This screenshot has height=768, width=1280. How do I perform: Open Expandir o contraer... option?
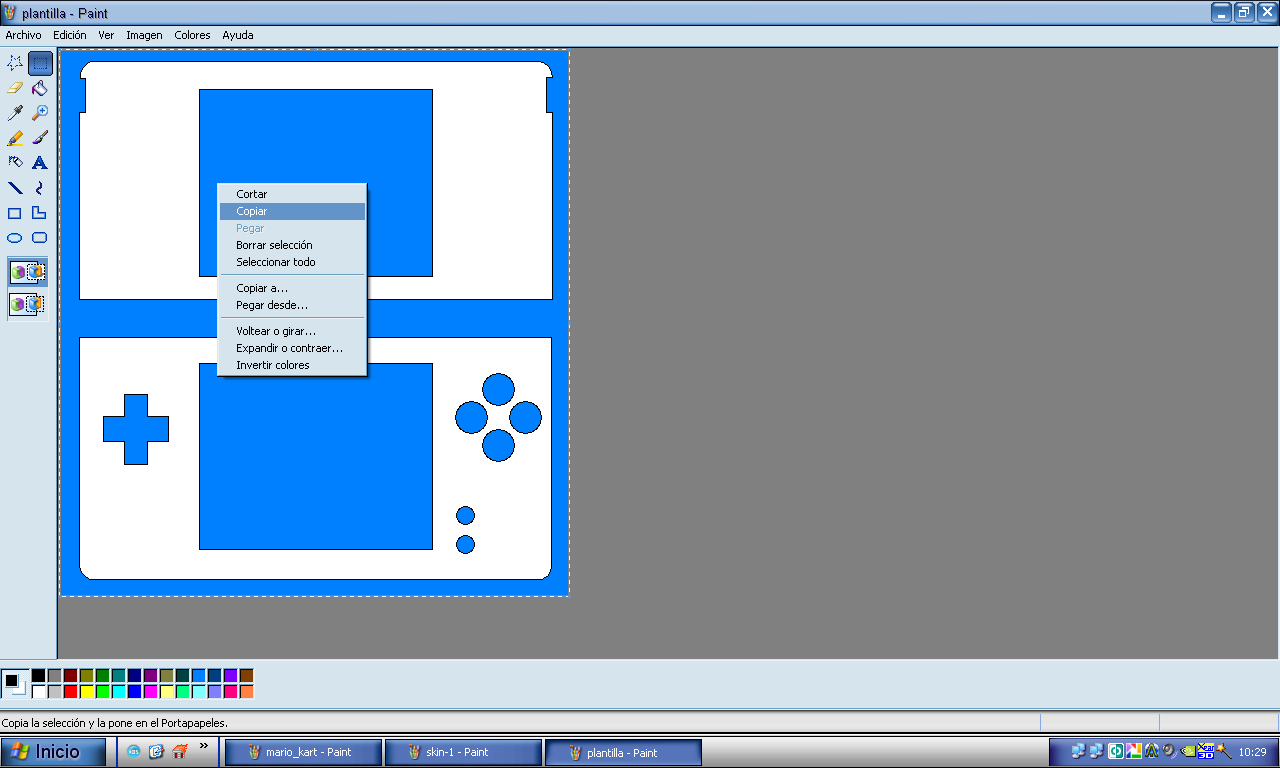pyautogui.click(x=292, y=348)
